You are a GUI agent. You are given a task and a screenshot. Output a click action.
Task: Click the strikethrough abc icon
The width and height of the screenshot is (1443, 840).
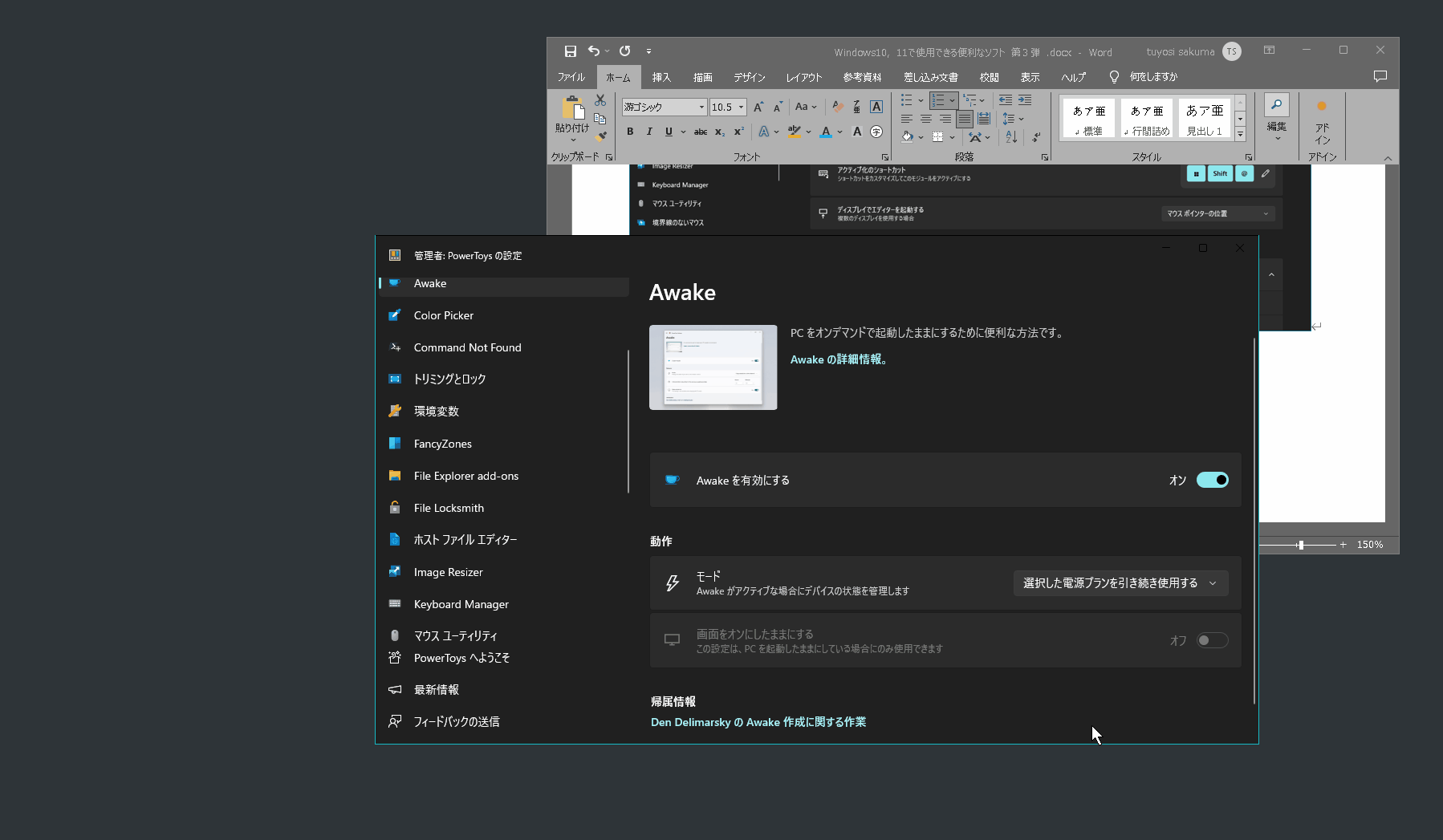700,132
